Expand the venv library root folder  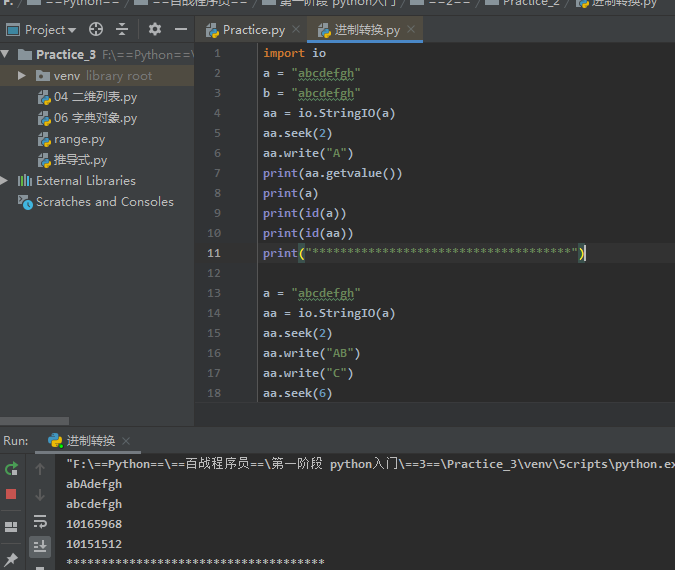pos(21,76)
